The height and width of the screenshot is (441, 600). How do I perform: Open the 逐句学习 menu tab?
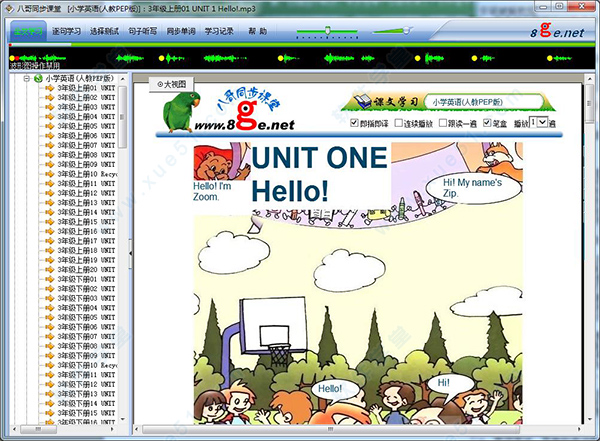pyautogui.click(x=64, y=32)
